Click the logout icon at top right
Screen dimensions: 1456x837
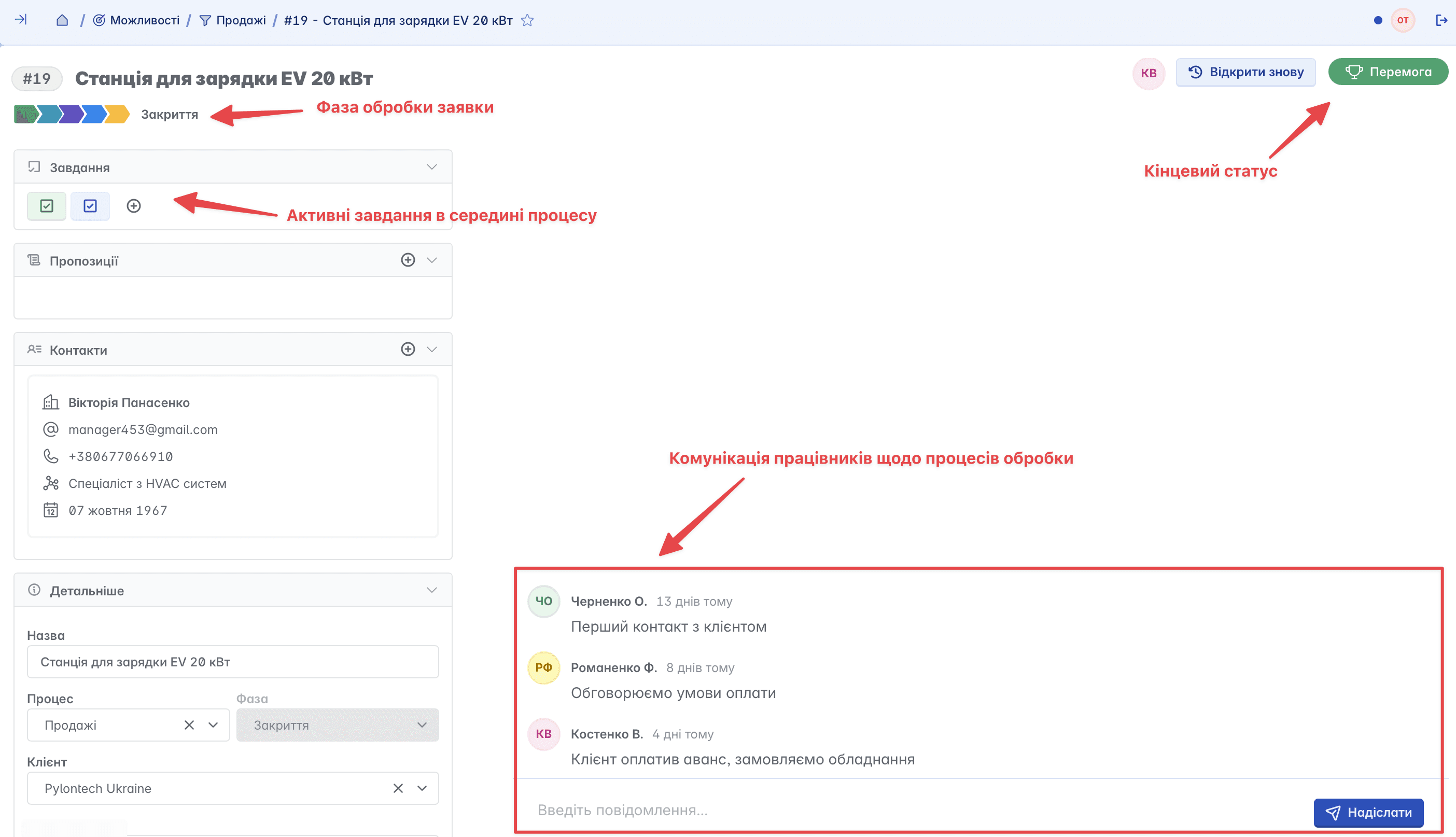1441,20
